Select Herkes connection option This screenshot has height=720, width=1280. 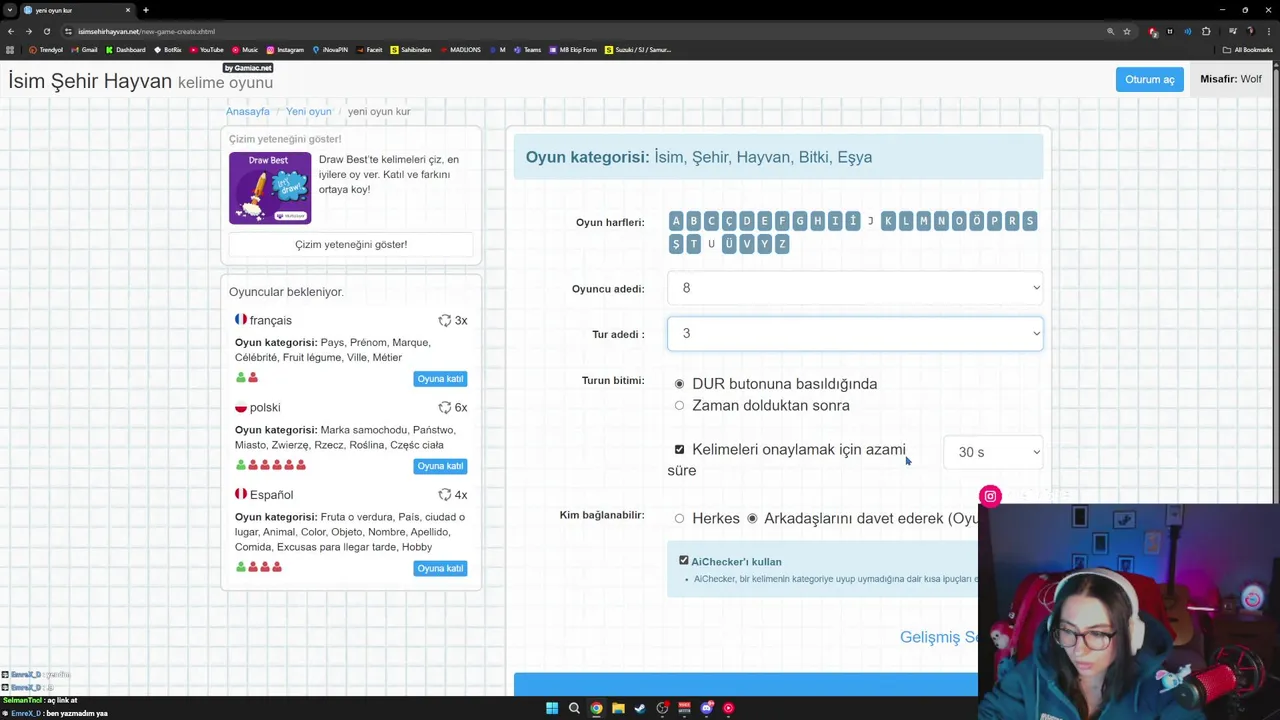(679, 518)
